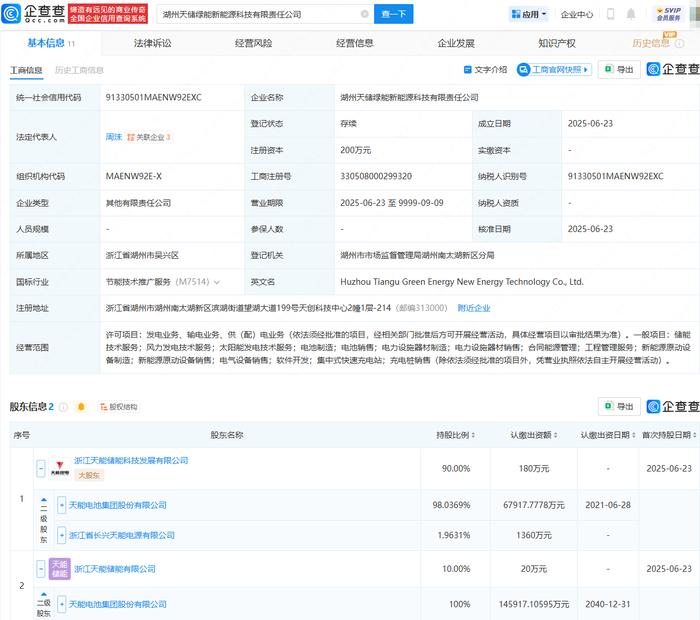This screenshot has width=700, height=620.
Task: Select the 10.00% shareholding cell
Action: (456, 569)
